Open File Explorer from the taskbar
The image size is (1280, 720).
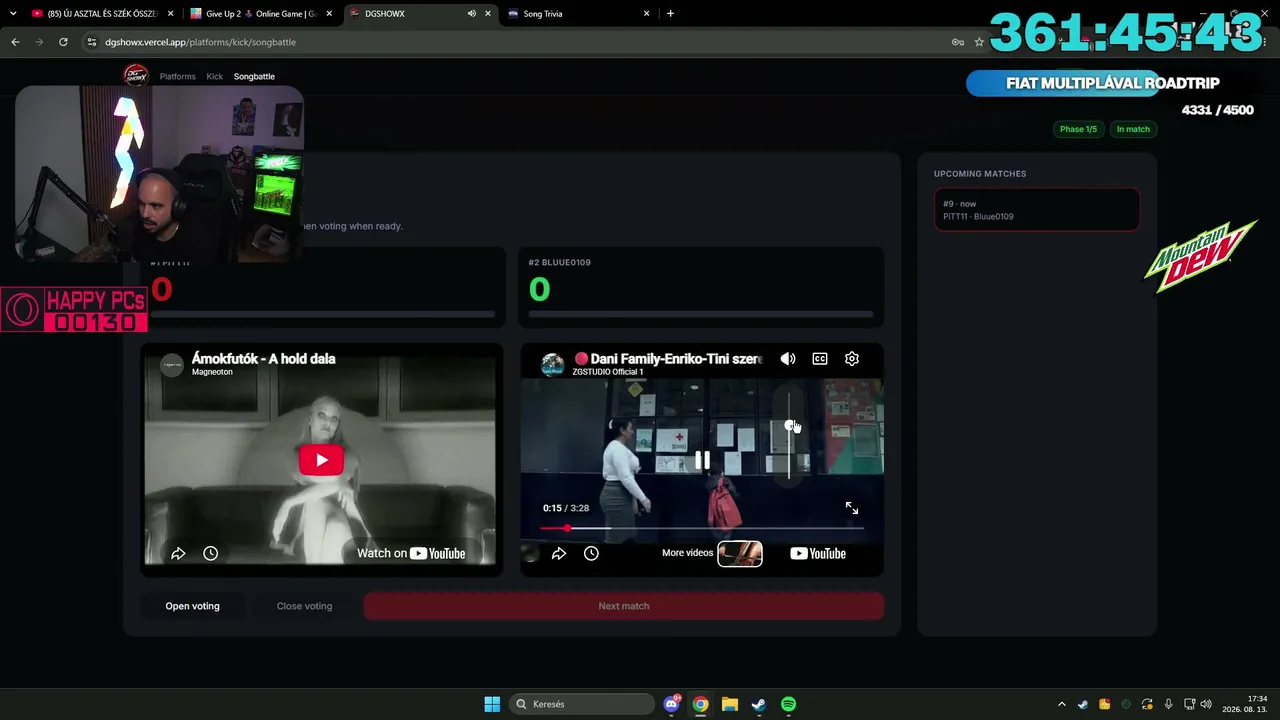click(x=730, y=704)
